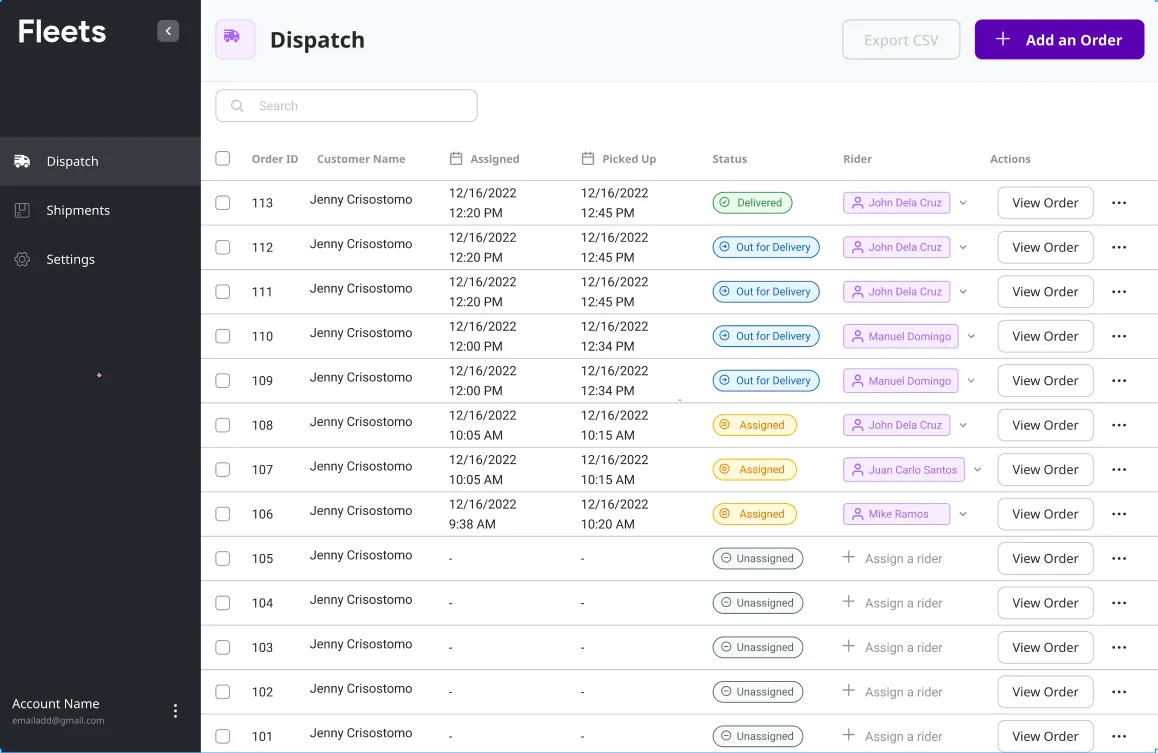Check the box for order 109

pyautogui.click(x=222, y=381)
